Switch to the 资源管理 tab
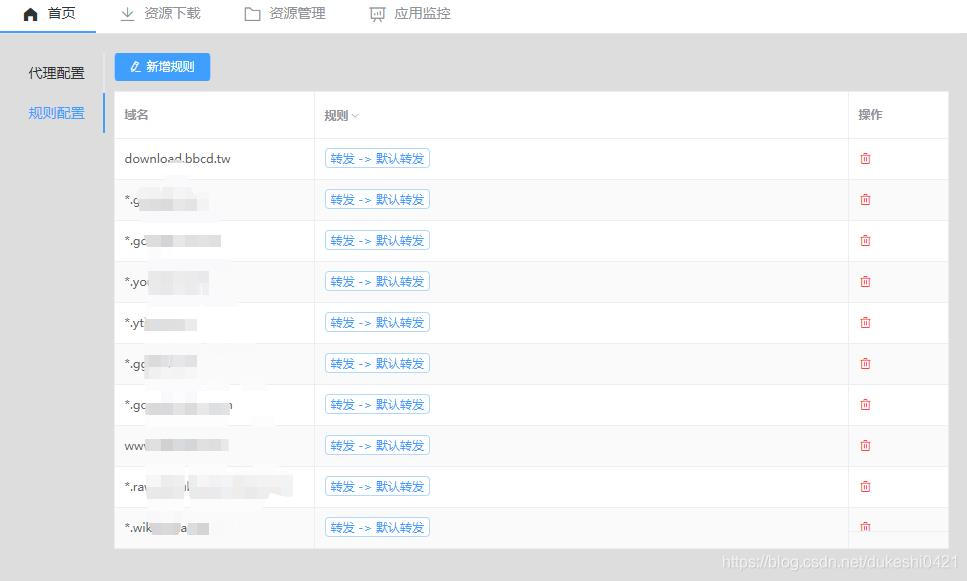The height and width of the screenshot is (581, 967). pos(285,14)
